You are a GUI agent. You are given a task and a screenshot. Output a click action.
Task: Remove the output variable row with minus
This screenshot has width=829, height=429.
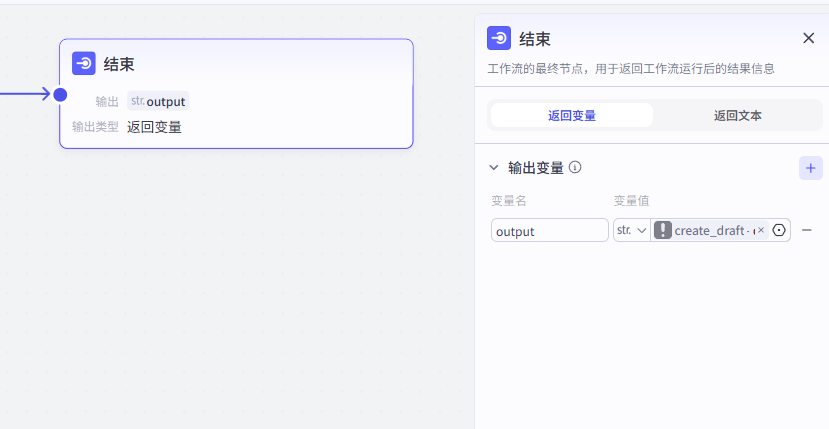pos(807,230)
